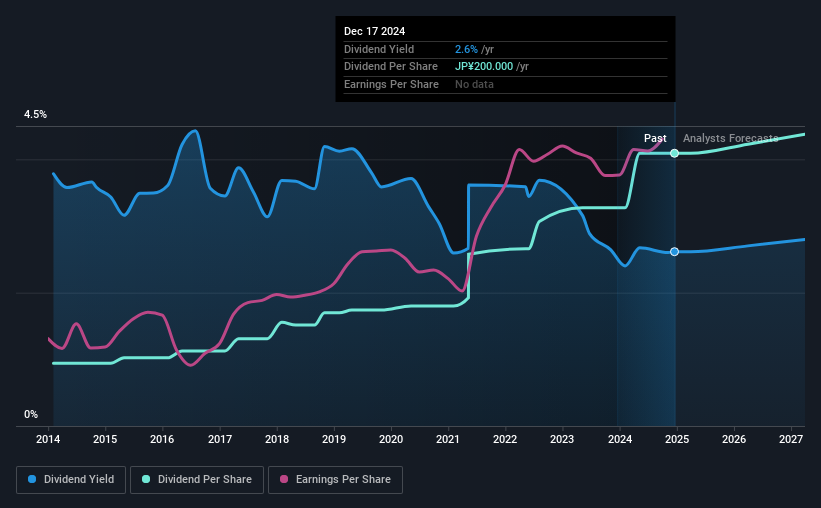Click the 2019 x-axis label
Screen dimensions: 821x508
334,439
